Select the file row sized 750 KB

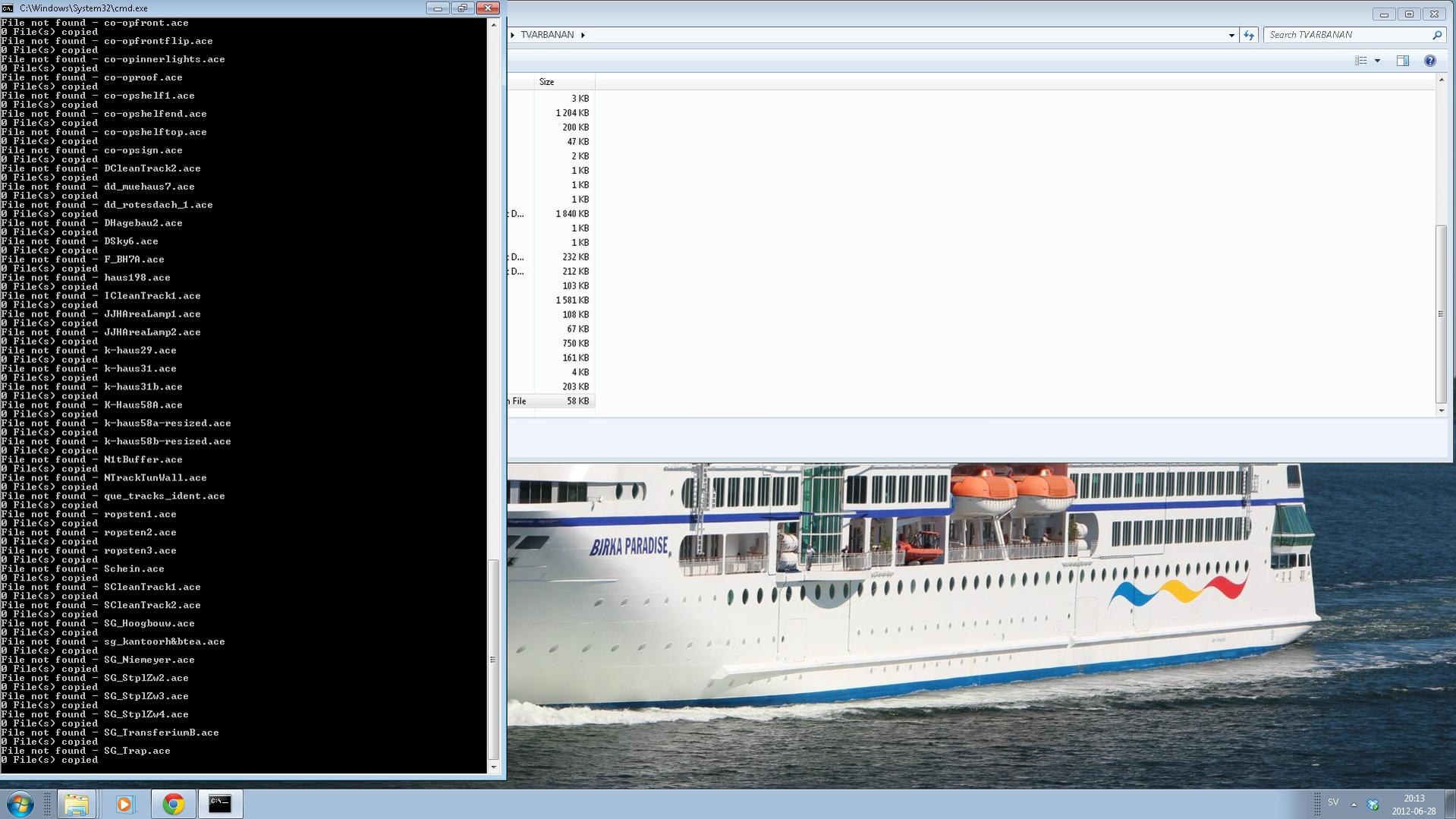pos(552,344)
